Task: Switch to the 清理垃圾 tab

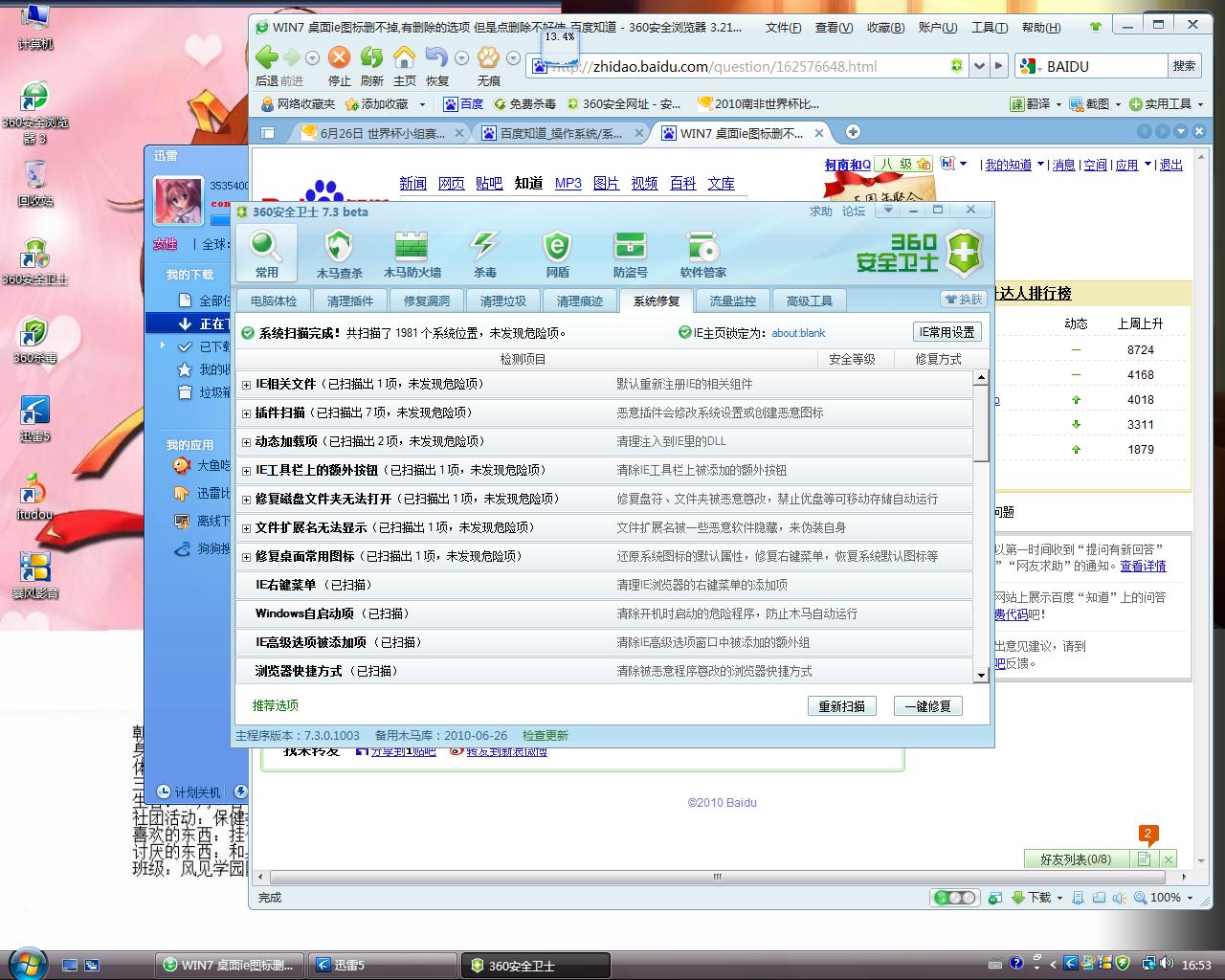Action: click(503, 301)
